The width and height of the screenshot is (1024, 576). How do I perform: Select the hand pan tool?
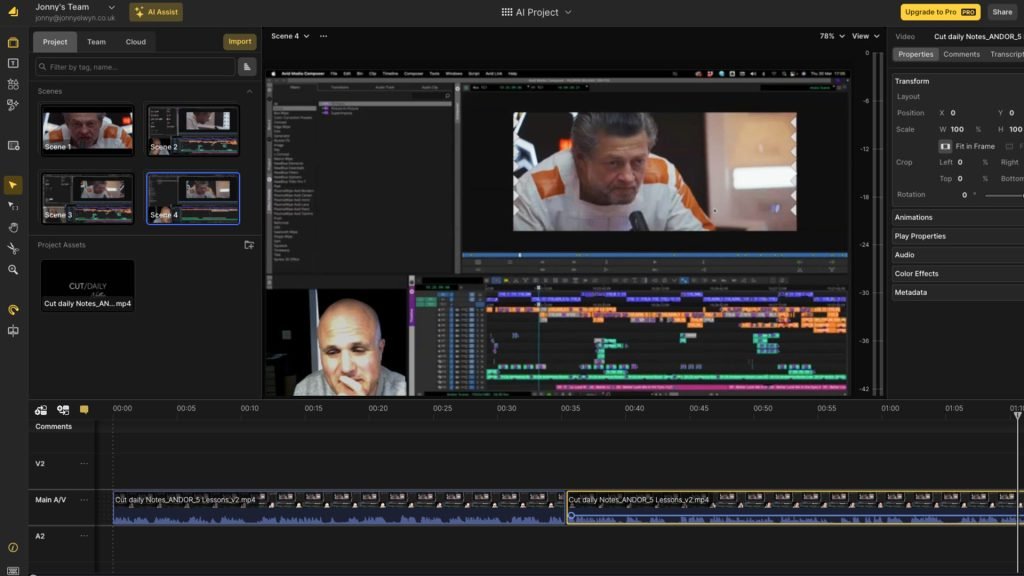(13, 227)
